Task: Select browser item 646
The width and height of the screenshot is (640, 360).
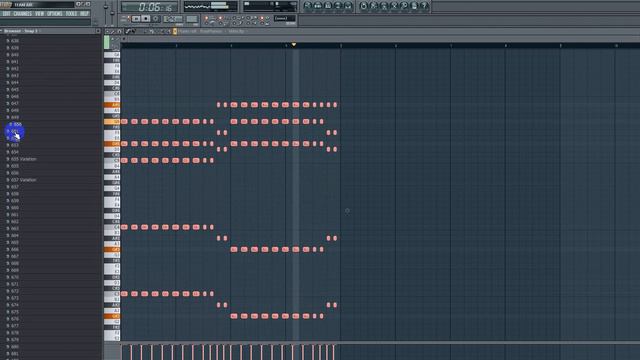Action: (x=12, y=96)
